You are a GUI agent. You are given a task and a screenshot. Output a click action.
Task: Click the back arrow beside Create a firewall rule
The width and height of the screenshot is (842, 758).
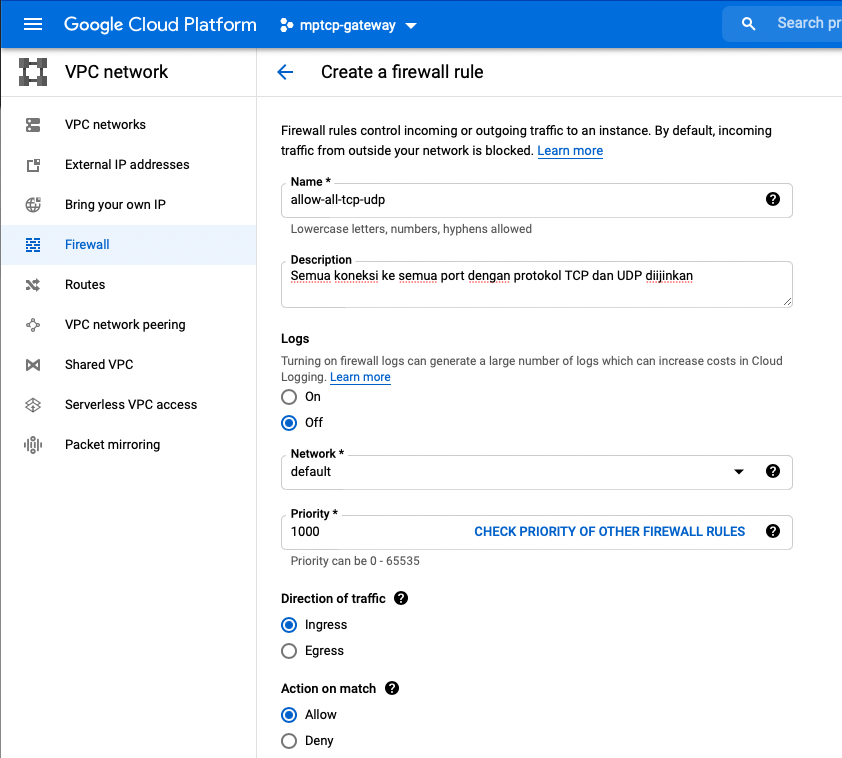[285, 72]
